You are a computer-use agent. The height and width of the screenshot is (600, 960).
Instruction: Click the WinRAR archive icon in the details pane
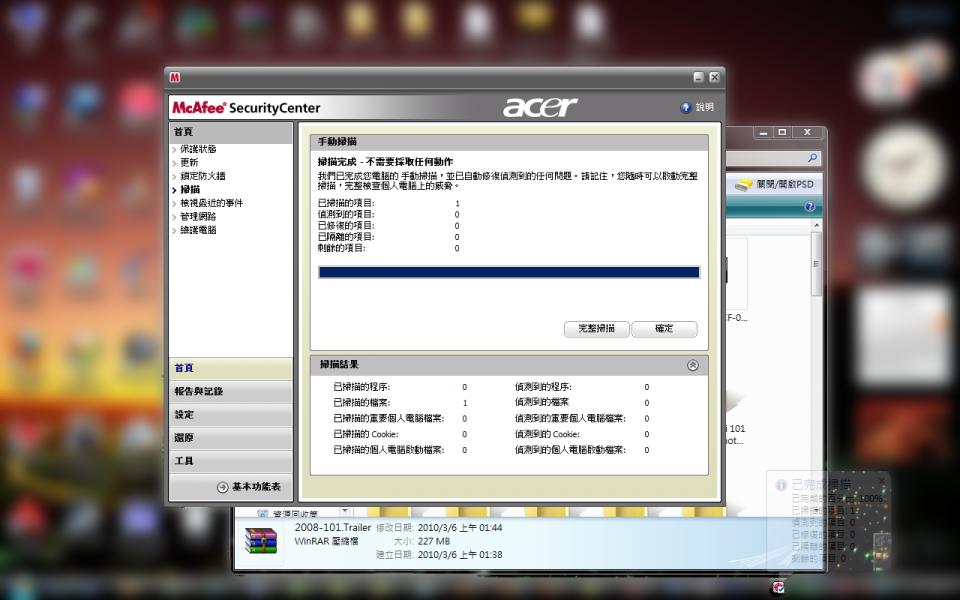coord(261,541)
